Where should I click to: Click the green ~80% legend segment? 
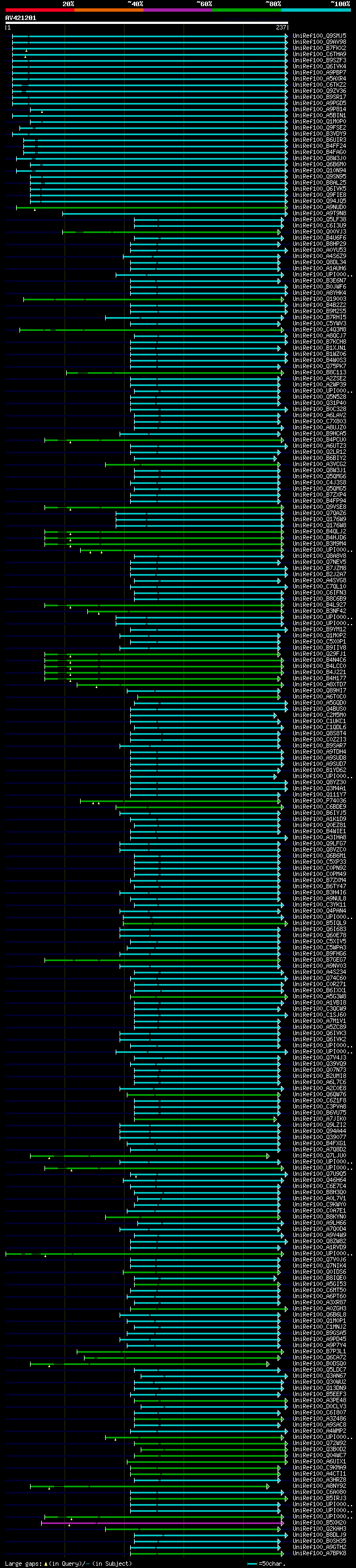(247, 10)
